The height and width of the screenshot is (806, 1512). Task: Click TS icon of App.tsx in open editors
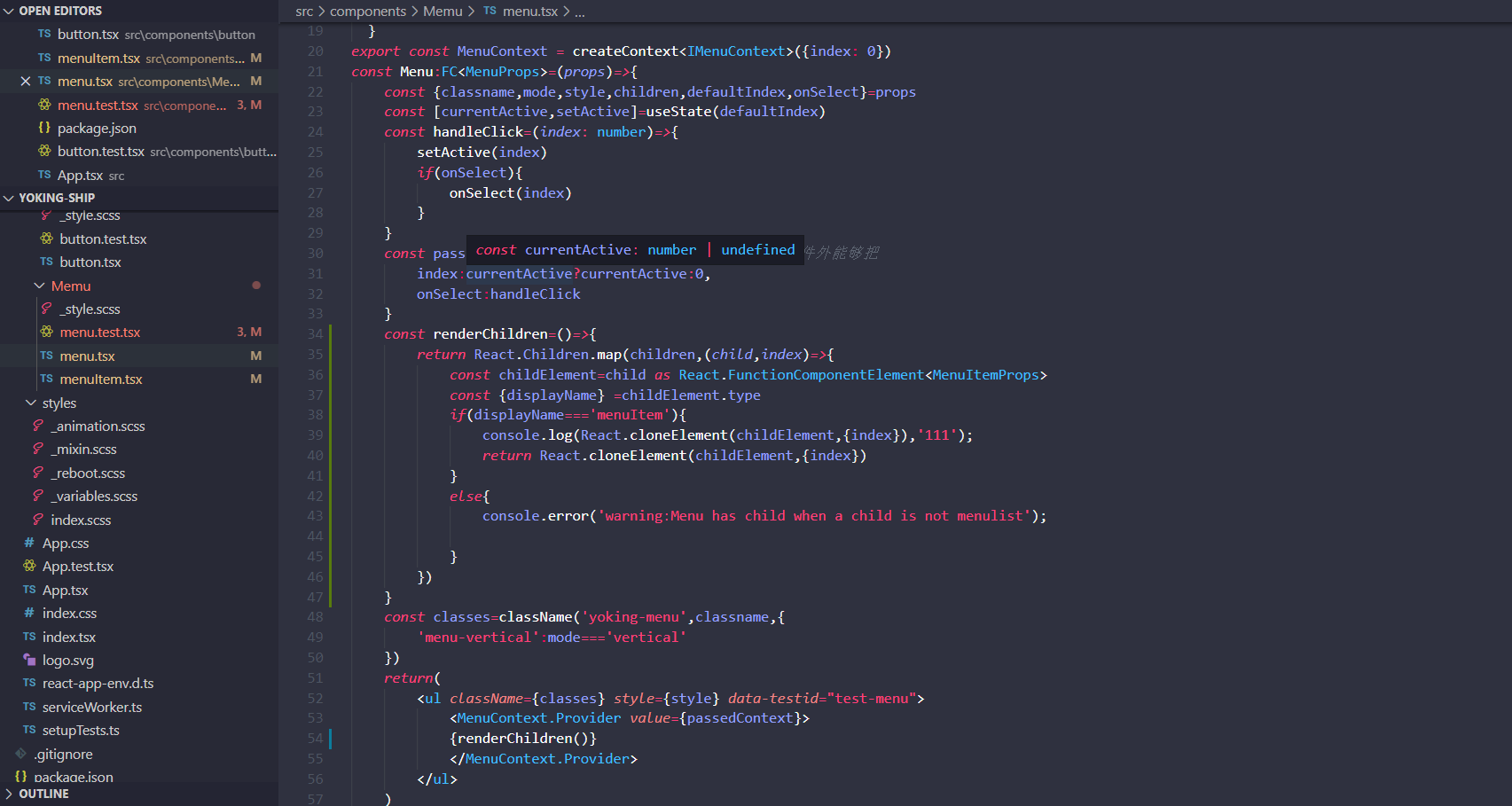click(x=44, y=175)
